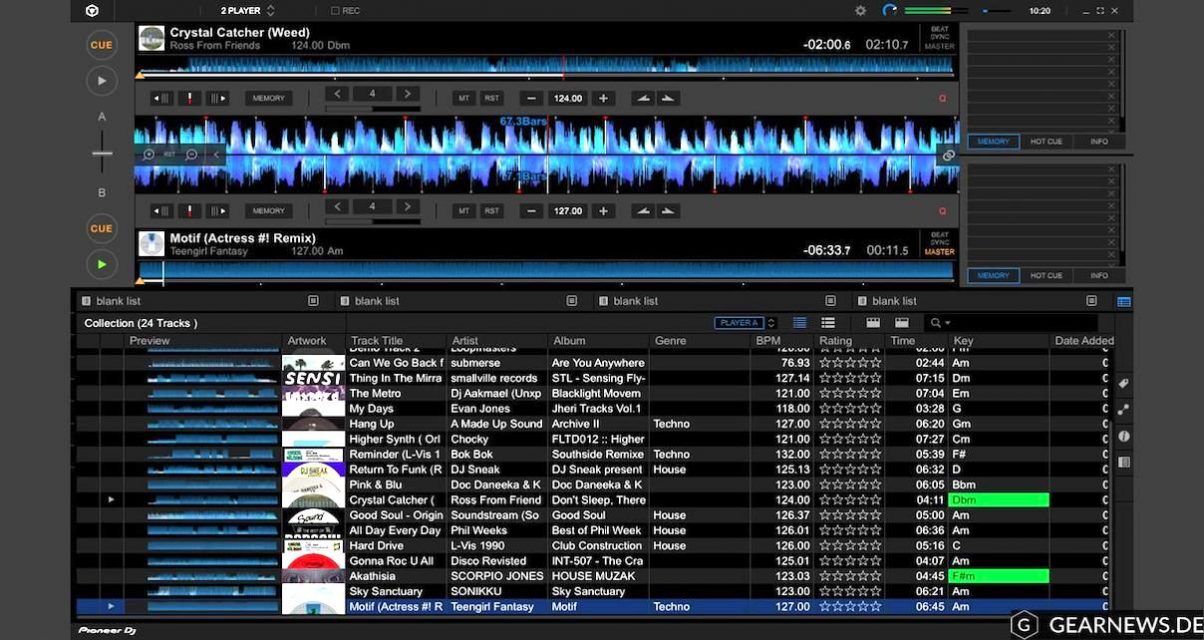Select the MEMORY tab in deck A panel

click(x=993, y=142)
